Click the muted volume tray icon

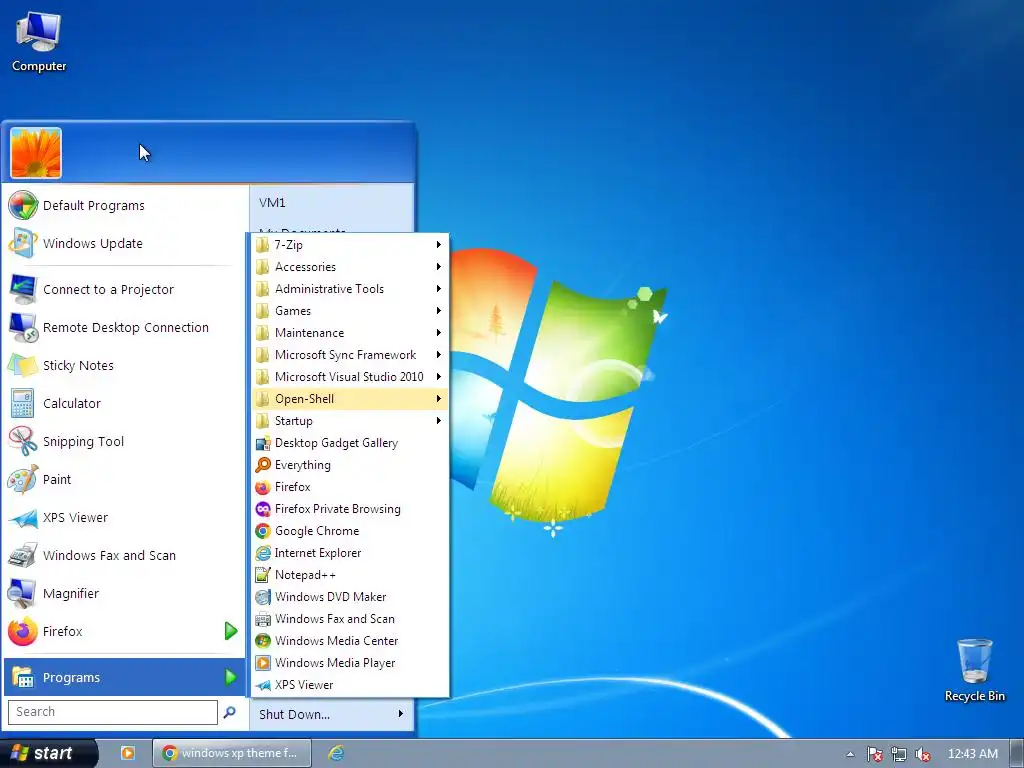[x=923, y=754]
